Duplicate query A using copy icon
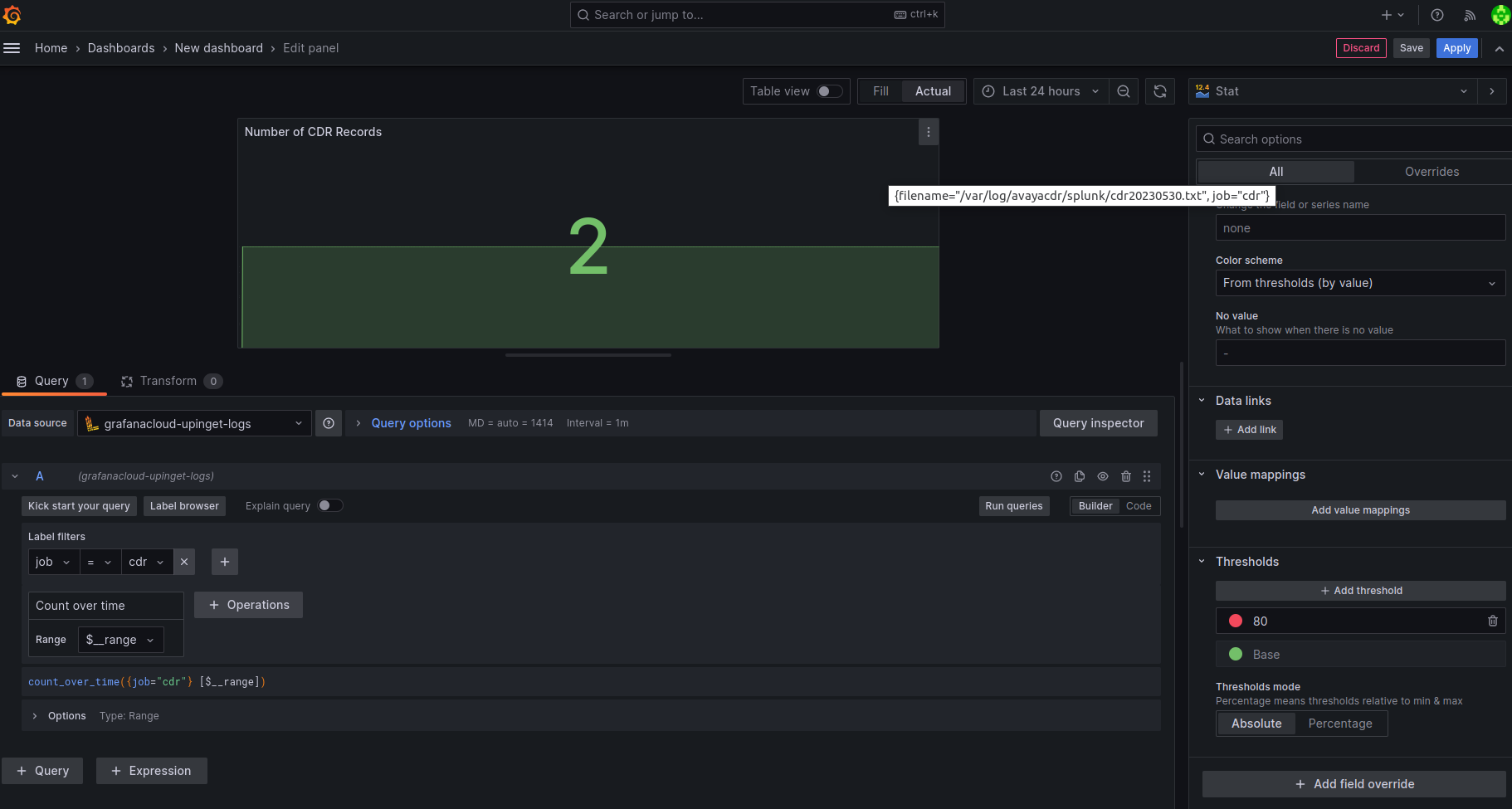1512x809 pixels. pos(1080,476)
